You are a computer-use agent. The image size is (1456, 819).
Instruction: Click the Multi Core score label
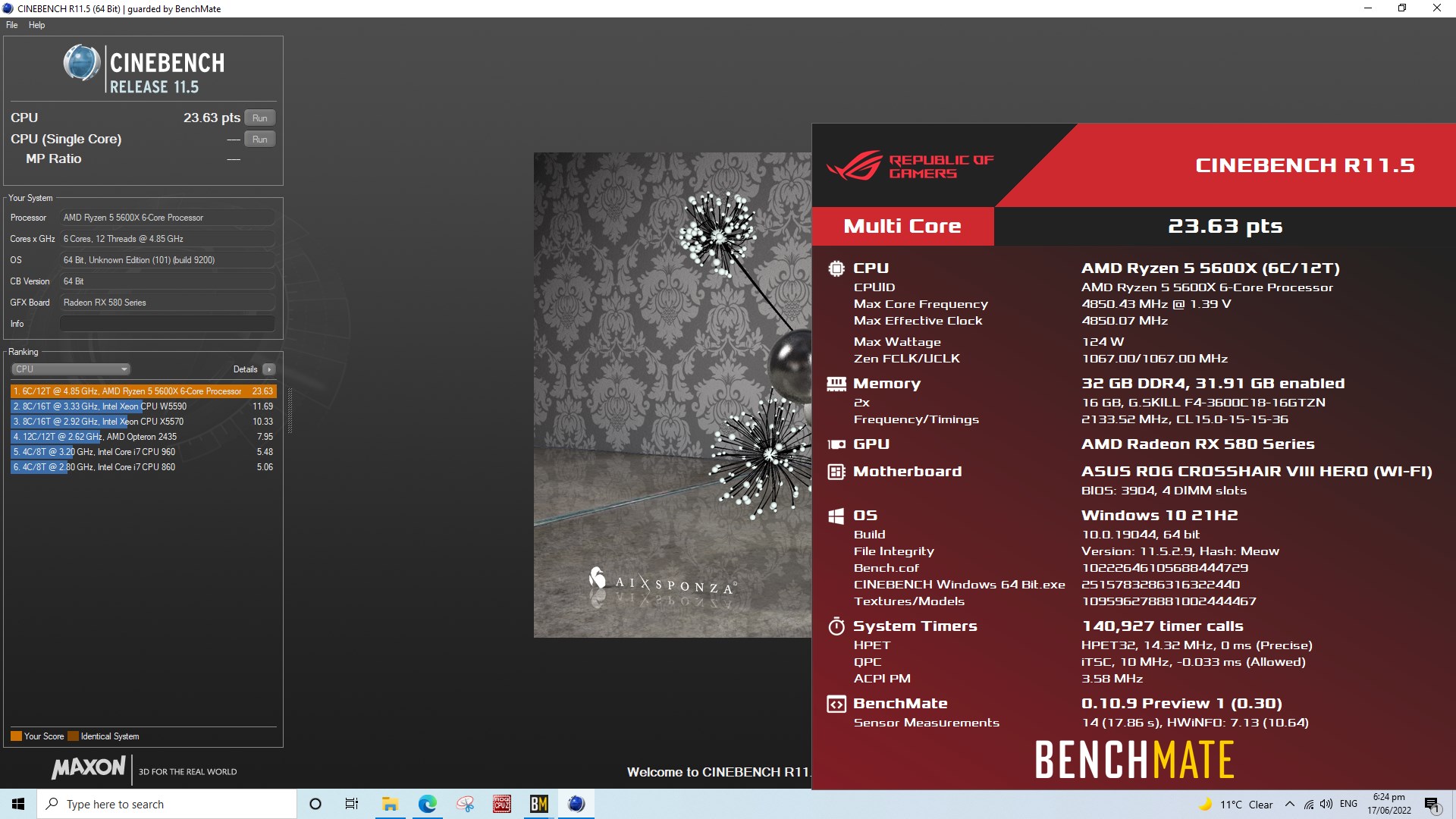902,226
